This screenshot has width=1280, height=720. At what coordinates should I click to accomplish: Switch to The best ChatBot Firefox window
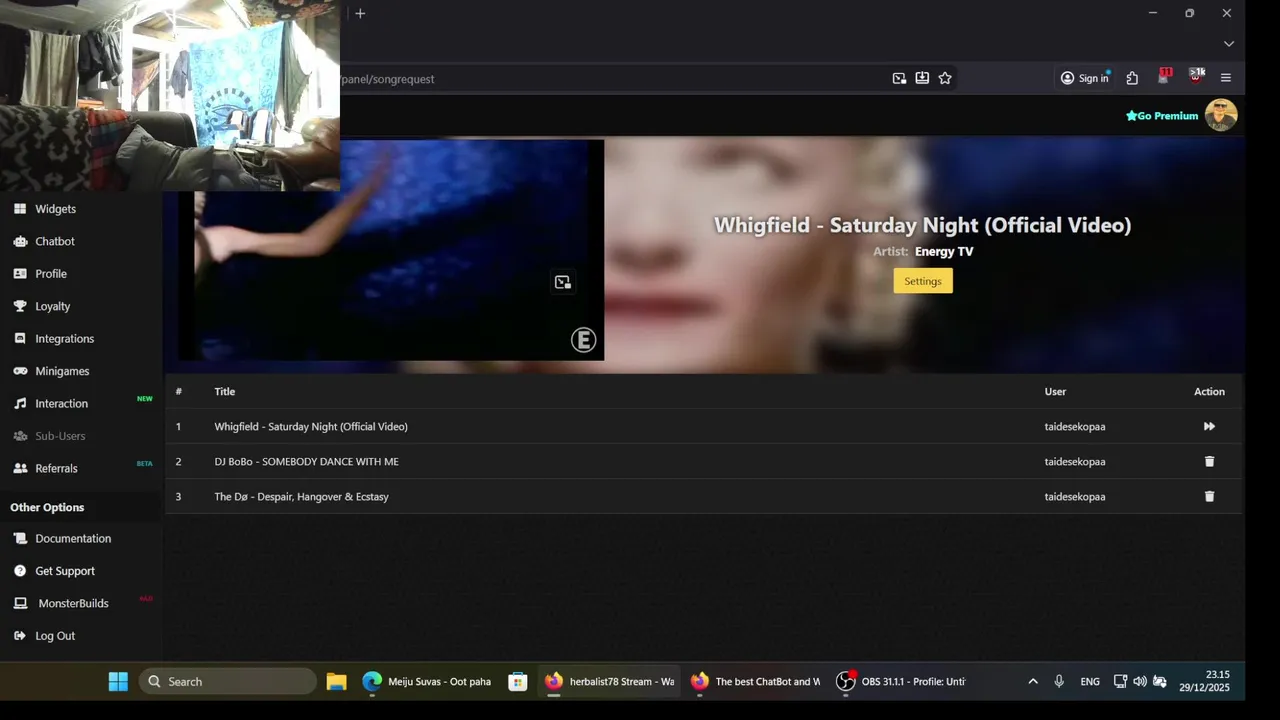click(x=755, y=681)
